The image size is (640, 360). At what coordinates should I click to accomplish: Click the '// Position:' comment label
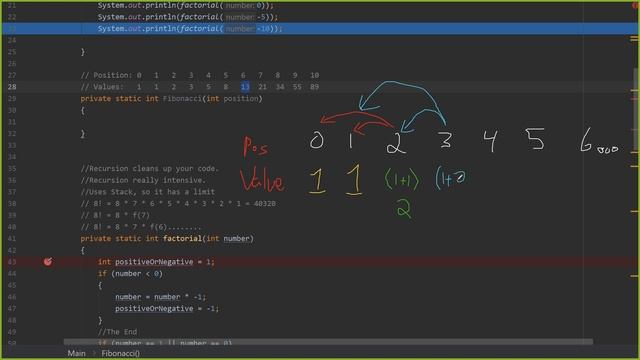106,75
